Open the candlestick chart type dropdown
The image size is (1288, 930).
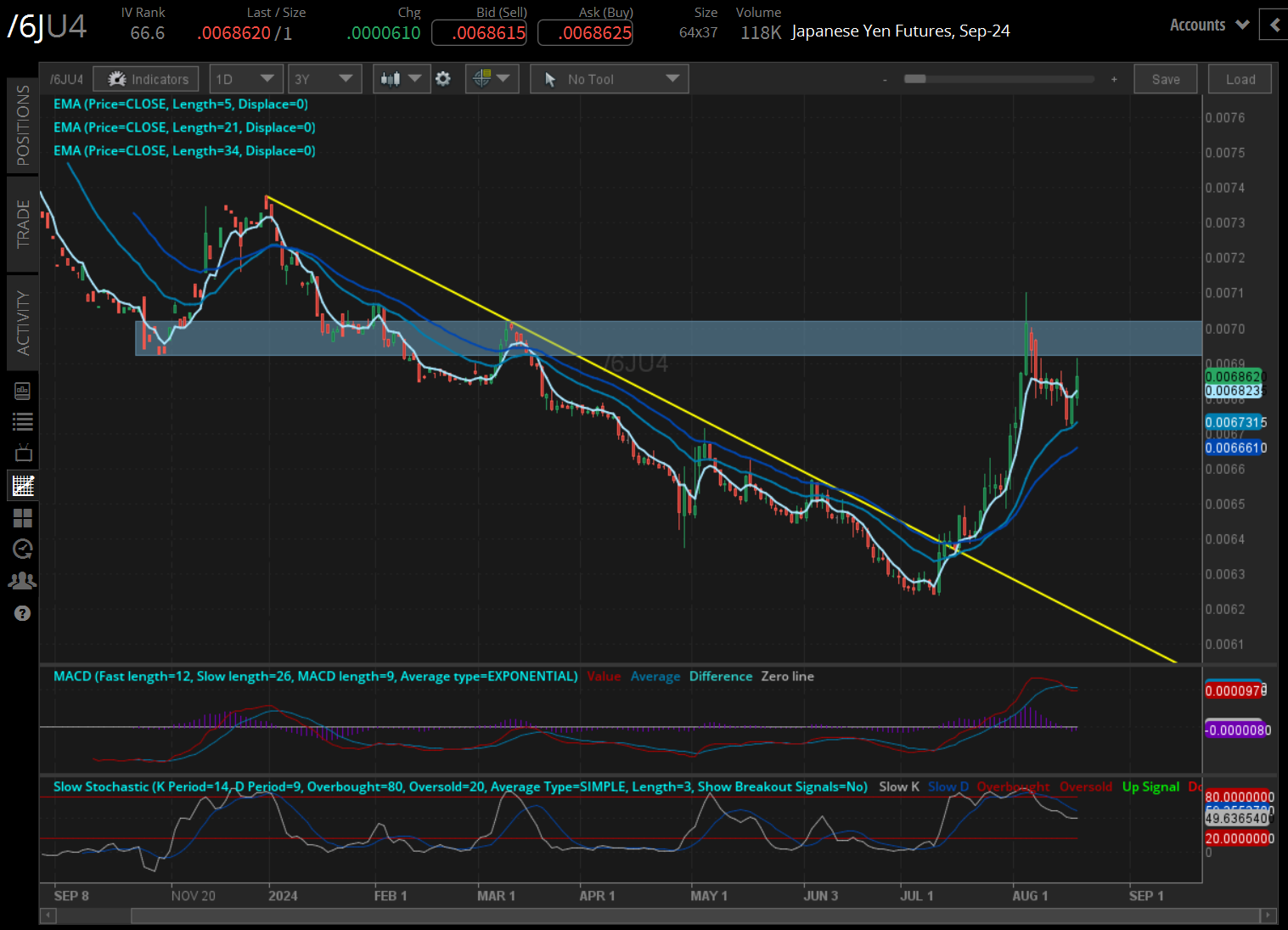click(401, 79)
